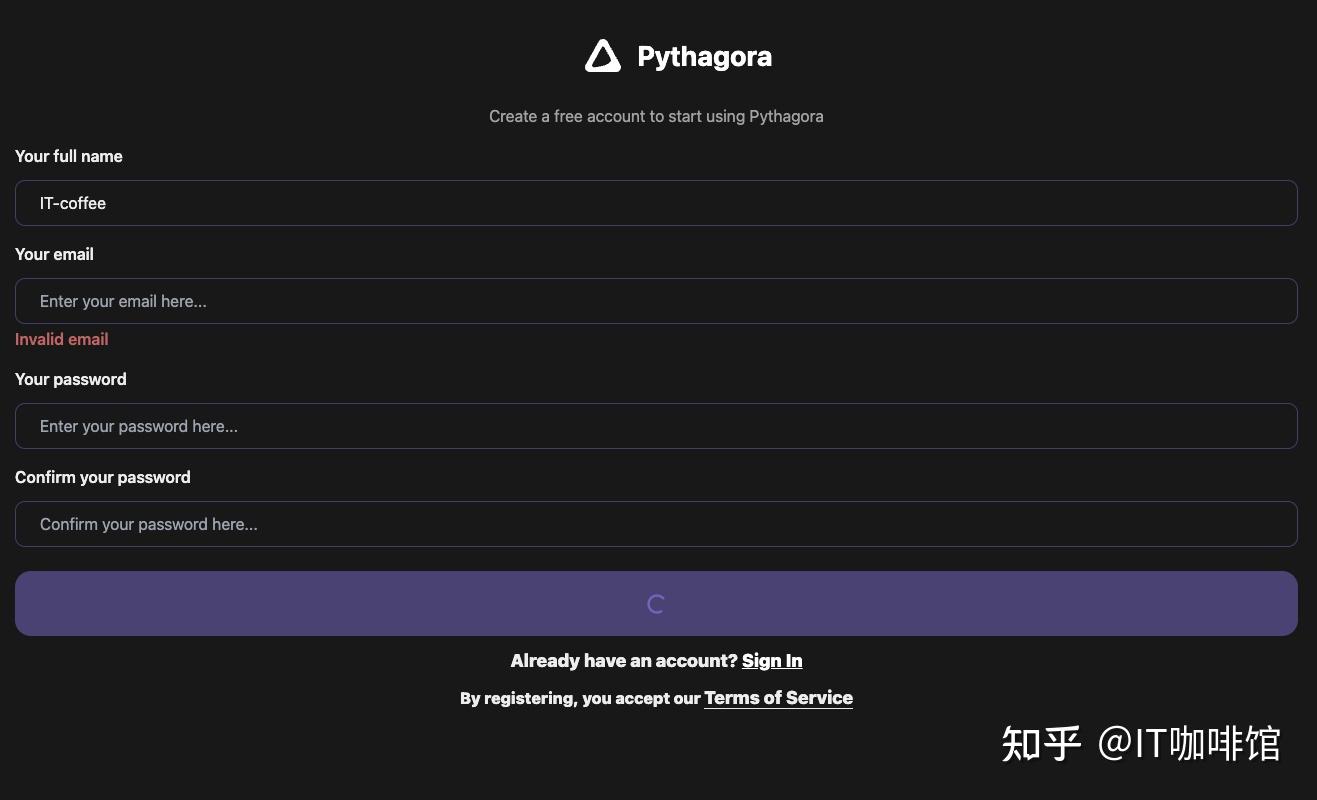Focus the confirm password field
The image size is (1317, 800).
(x=400, y=523)
